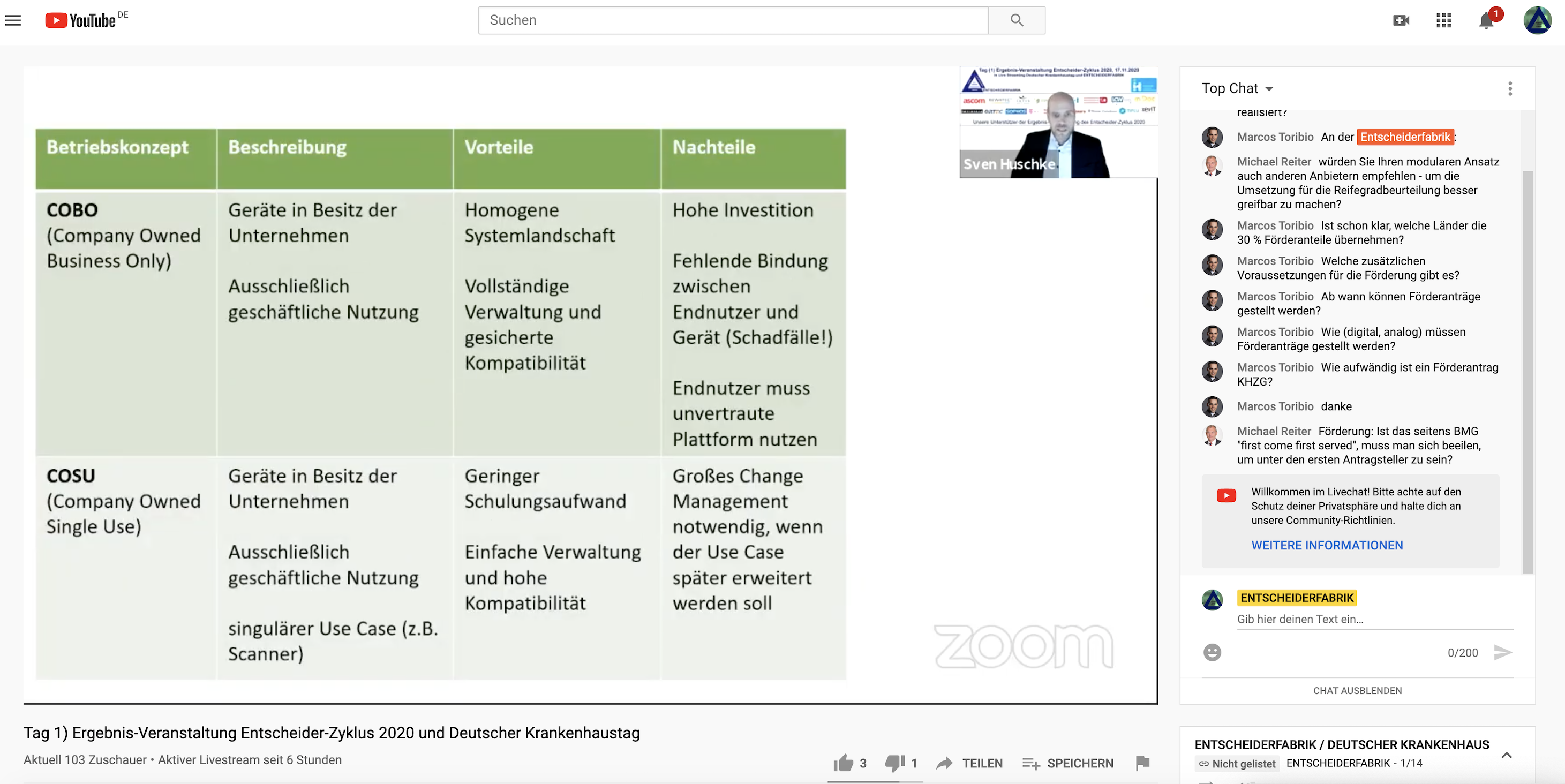Open the YouTube apps grid icon
Viewport: 1565px width, 784px height.
coord(1443,20)
